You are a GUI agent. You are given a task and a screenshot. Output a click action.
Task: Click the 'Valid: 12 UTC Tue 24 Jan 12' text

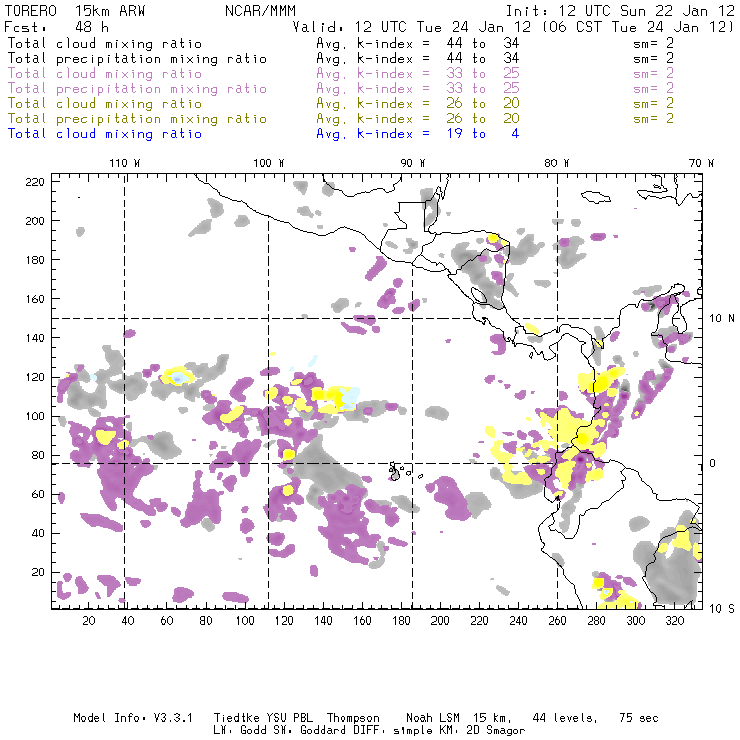click(412, 27)
